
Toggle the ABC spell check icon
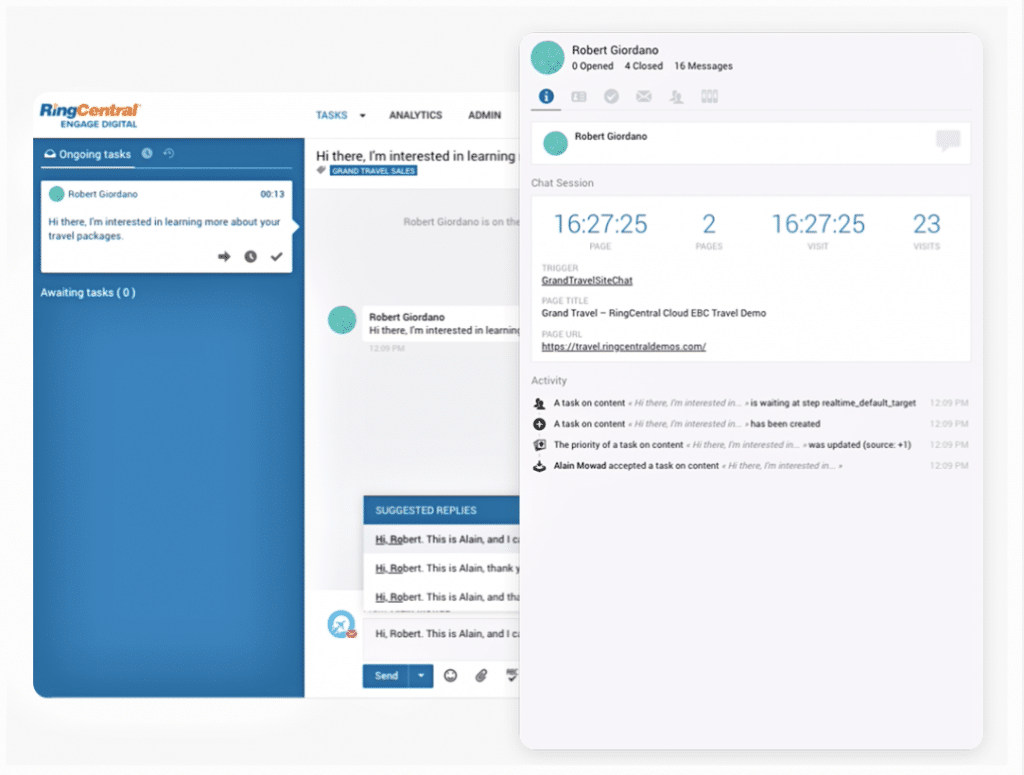click(x=512, y=676)
